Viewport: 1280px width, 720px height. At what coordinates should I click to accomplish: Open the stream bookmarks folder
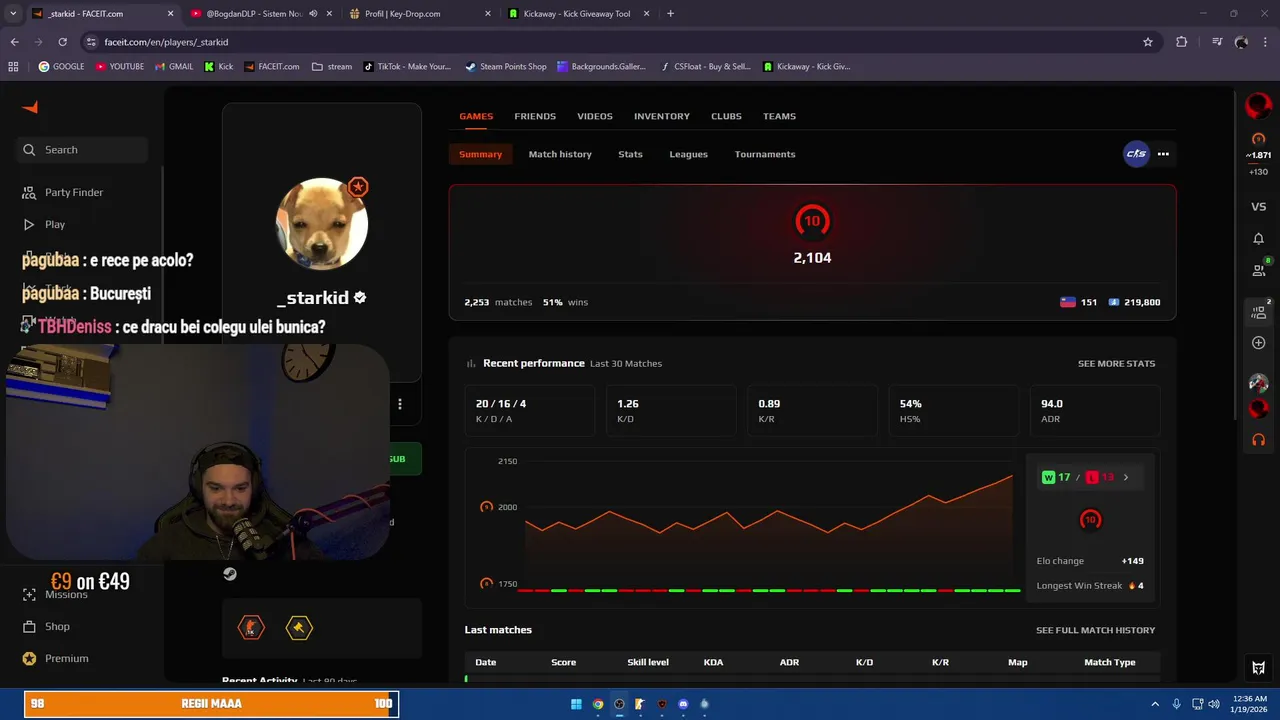tap(332, 67)
